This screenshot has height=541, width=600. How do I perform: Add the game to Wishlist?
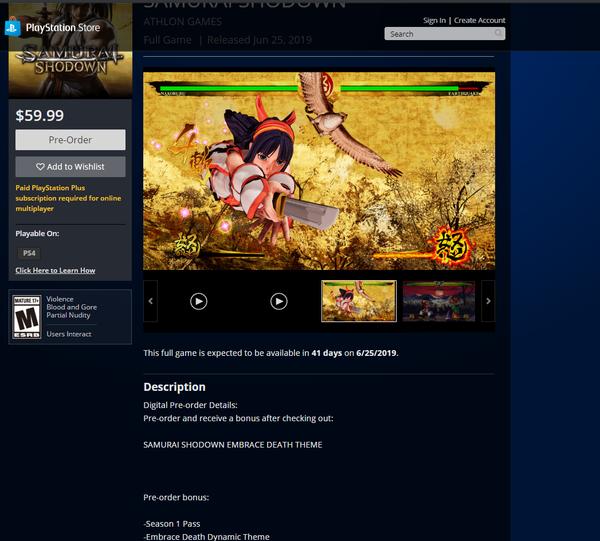pyautogui.click(x=70, y=167)
